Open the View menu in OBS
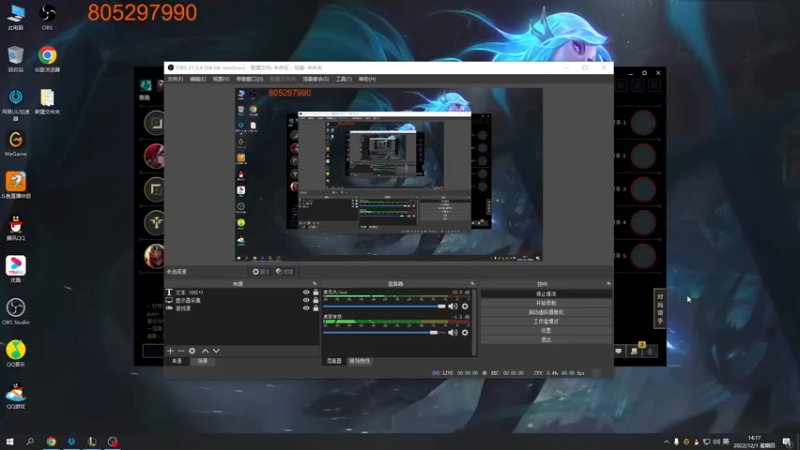 tap(221, 79)
